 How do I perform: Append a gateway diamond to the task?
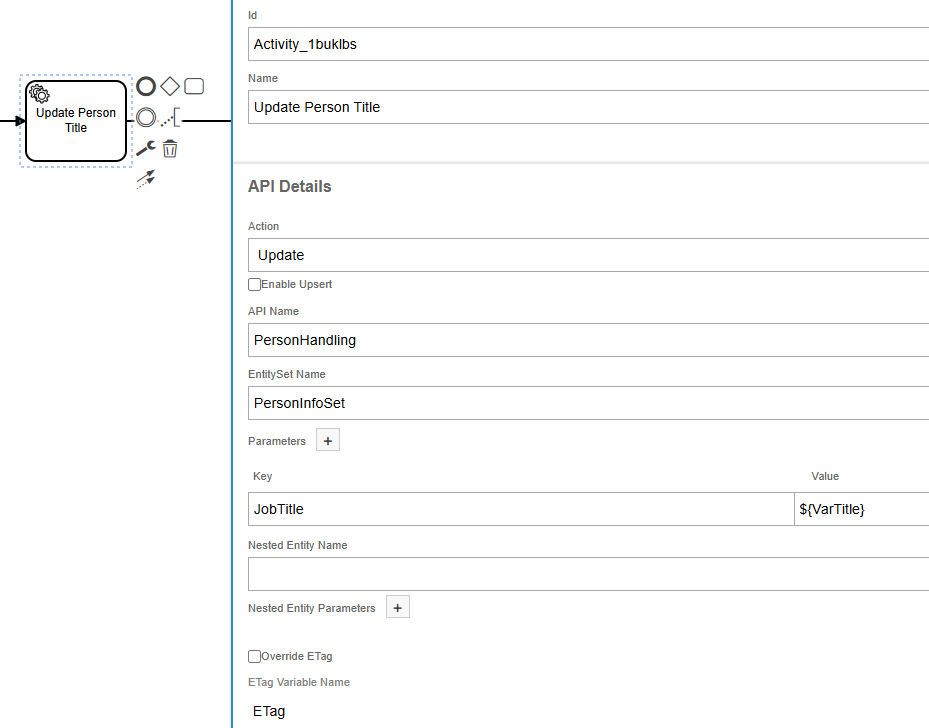170,87
